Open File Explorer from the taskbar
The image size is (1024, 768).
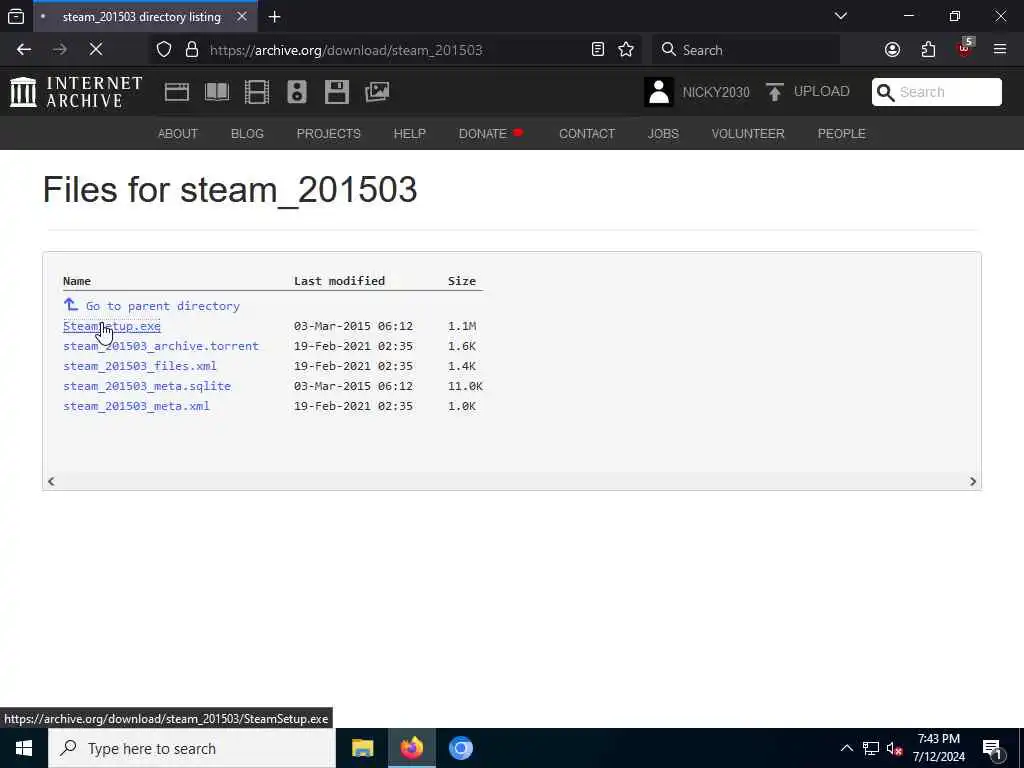point(362,748)
